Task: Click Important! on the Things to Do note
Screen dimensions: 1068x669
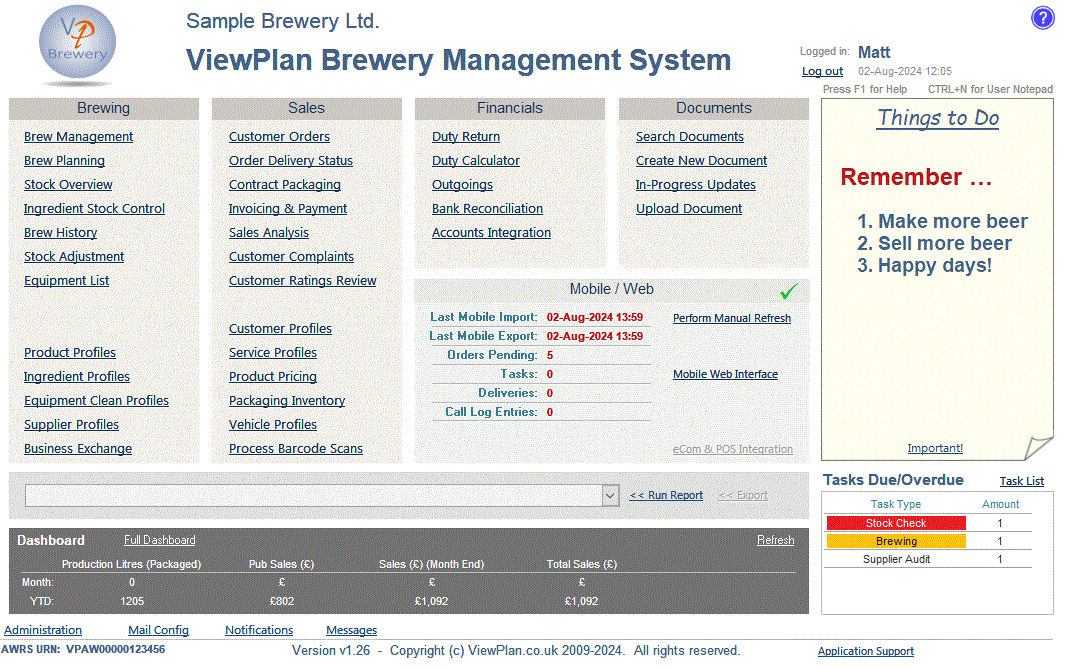Action: pyautogui.click(x=935, y=448)
